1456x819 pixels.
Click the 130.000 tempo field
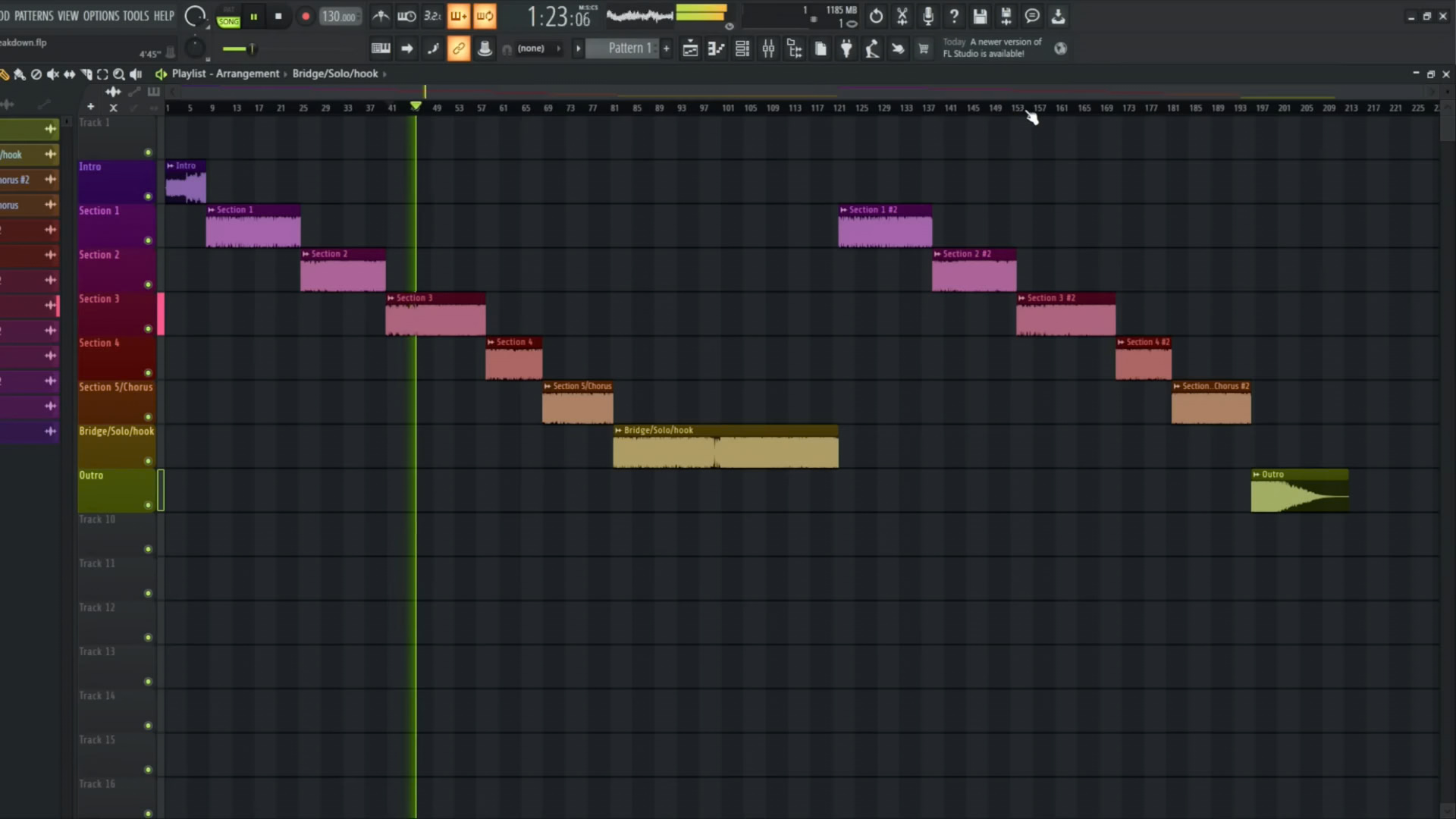point(339,16)
